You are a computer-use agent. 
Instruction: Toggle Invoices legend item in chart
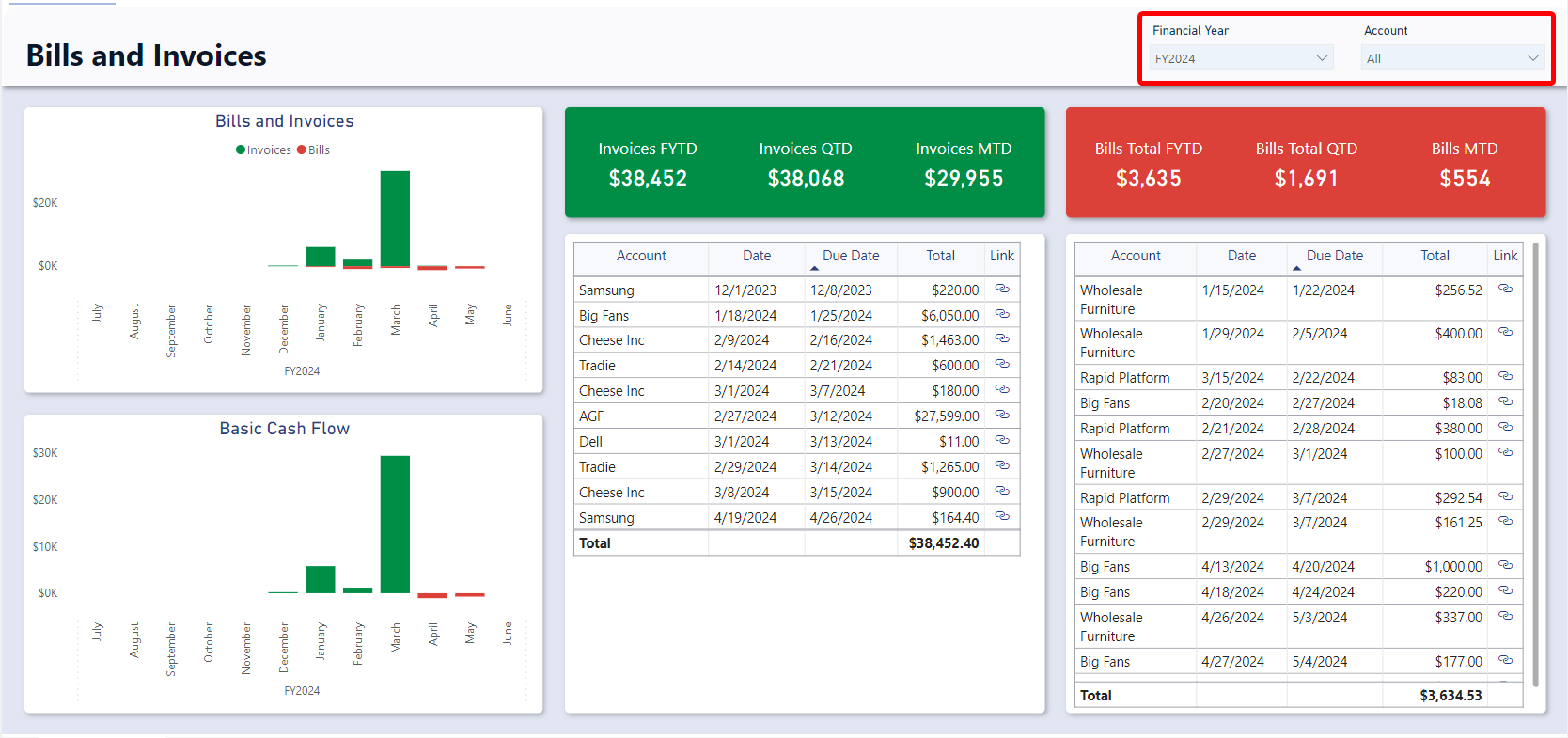point(263,149)
